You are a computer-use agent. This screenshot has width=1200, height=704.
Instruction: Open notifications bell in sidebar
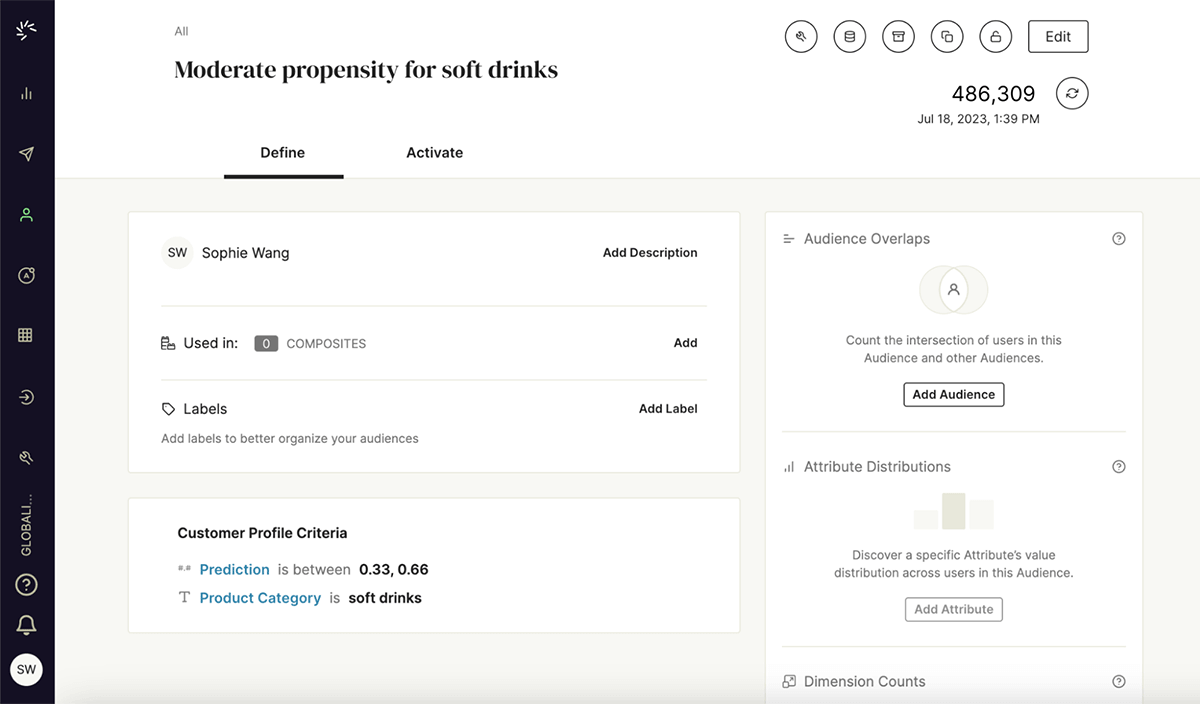pos(27,625)
